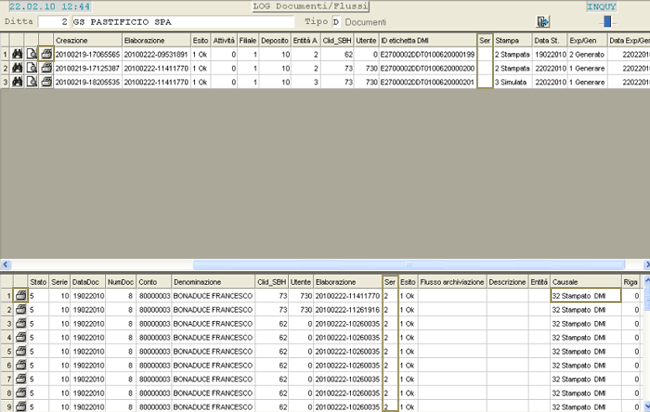This screenshot has height=412, width=650.
Task: Click the Ditta number input field
Action: pos(49,21)
